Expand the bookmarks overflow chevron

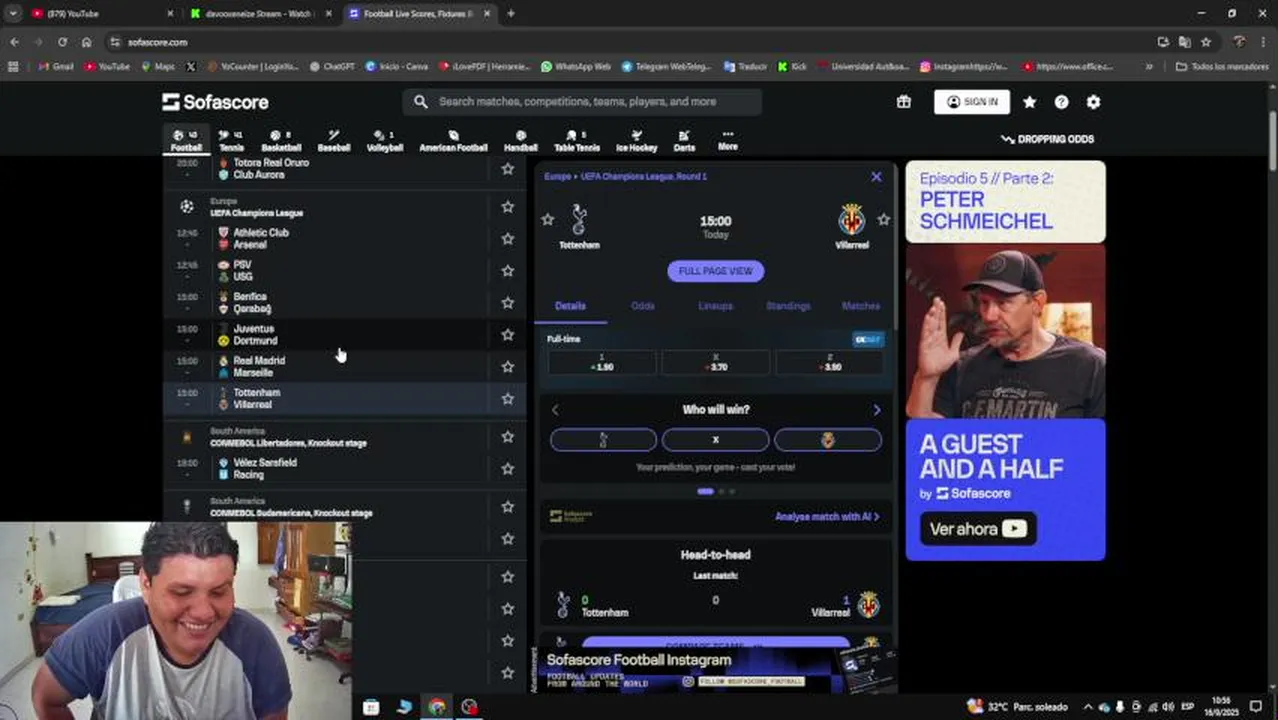pyautogui.click(x=1148, y=66)
